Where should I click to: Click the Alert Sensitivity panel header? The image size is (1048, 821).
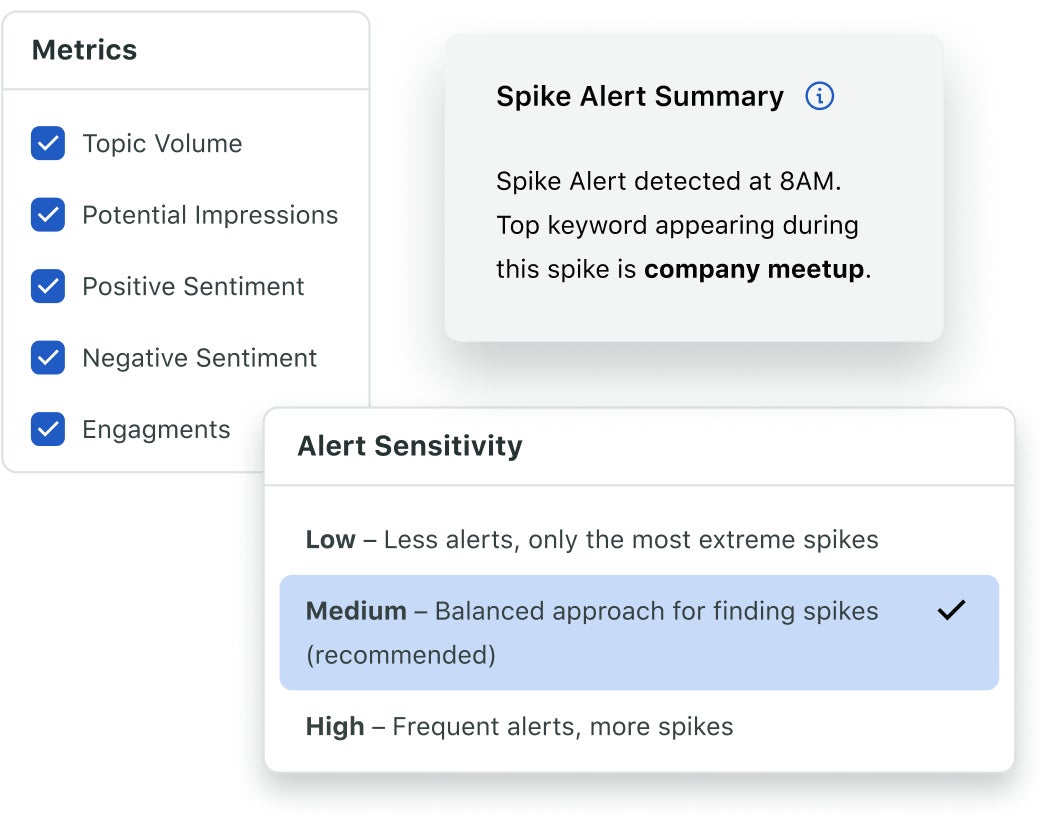[x=410, y=446]
